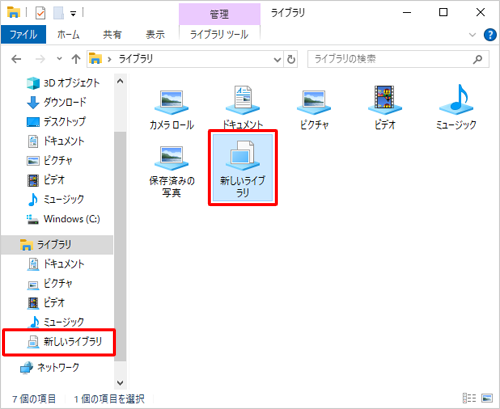Select デスクトップ in the navigation pane

[56, 121]
